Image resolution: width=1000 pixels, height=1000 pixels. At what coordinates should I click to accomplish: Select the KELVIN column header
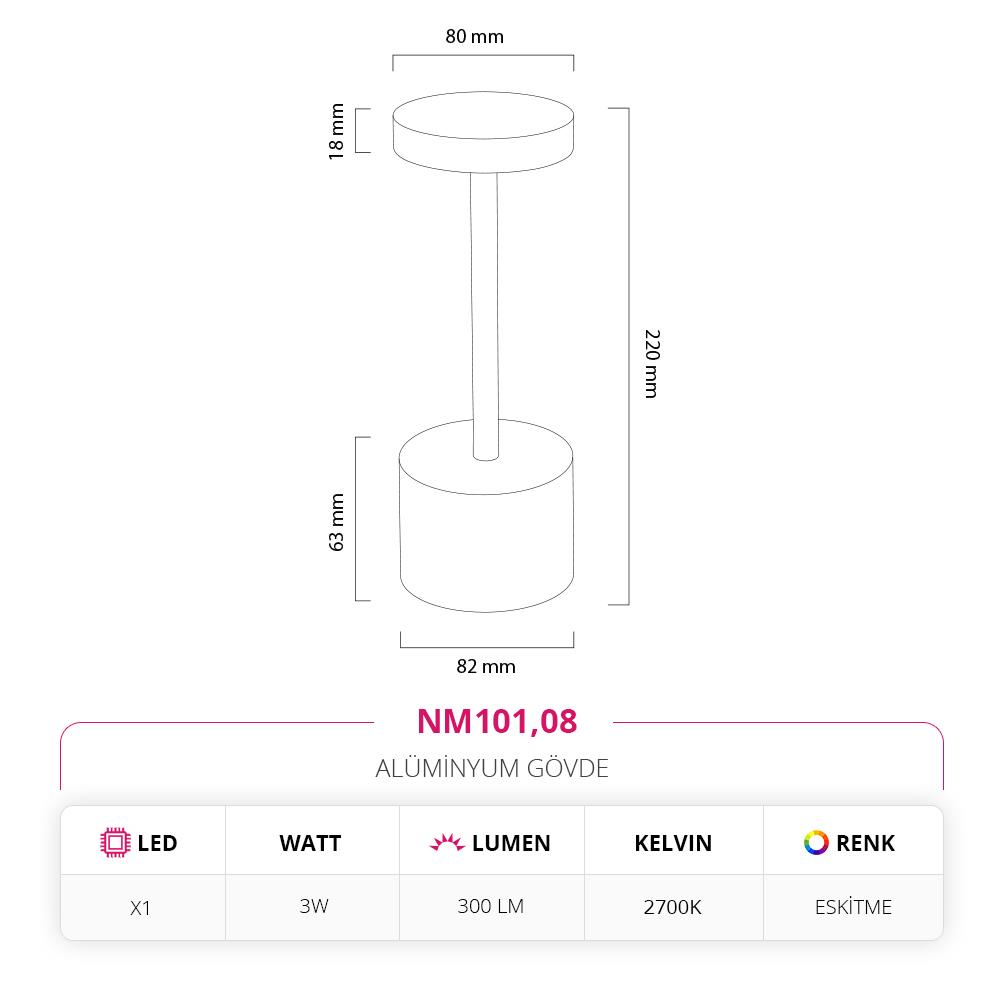pos(673,843)
